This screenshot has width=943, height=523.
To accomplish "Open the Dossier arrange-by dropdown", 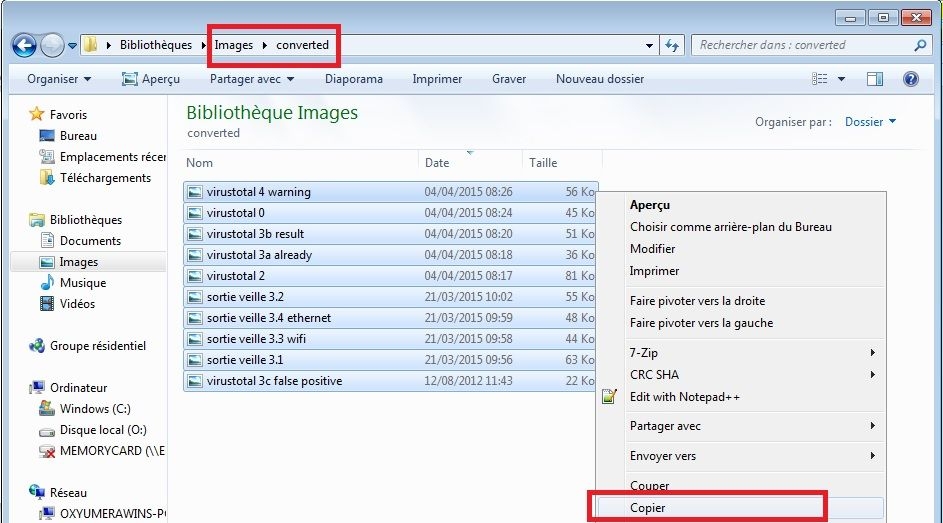I will coord(870,122).
